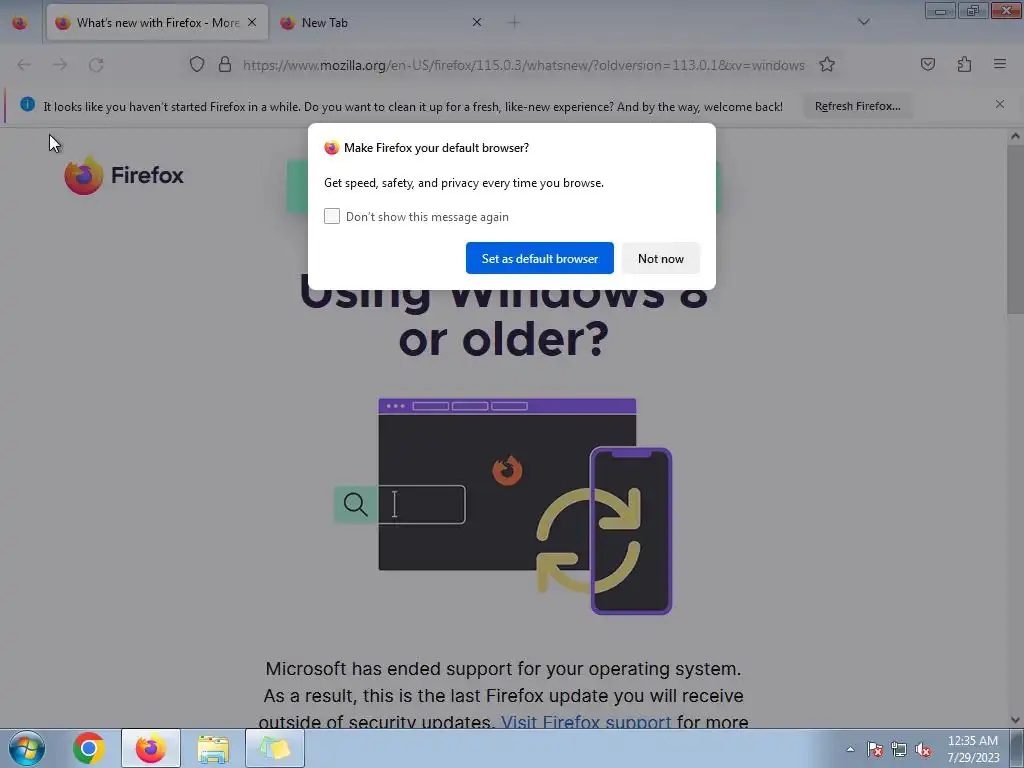This screenshot has width=1024, height=768.
Task: Show hidden system tray icons
Action: click(850, 749)
